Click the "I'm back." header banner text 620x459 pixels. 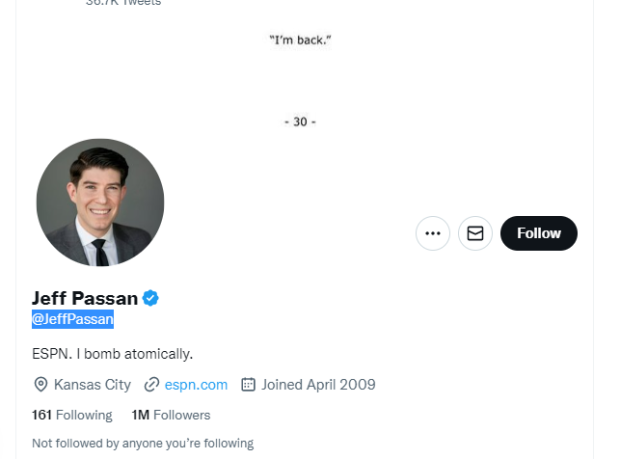300,40
